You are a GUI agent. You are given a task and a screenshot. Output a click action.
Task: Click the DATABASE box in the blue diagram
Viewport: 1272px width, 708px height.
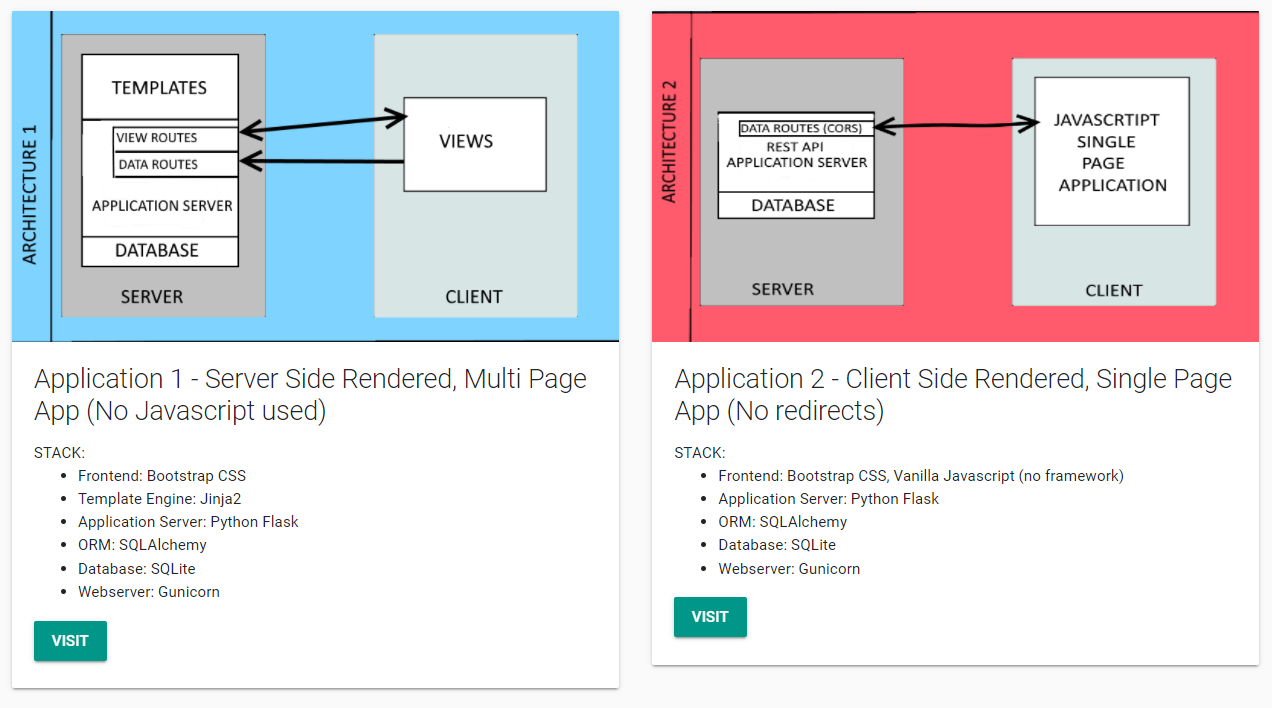(x=158, y=251)
